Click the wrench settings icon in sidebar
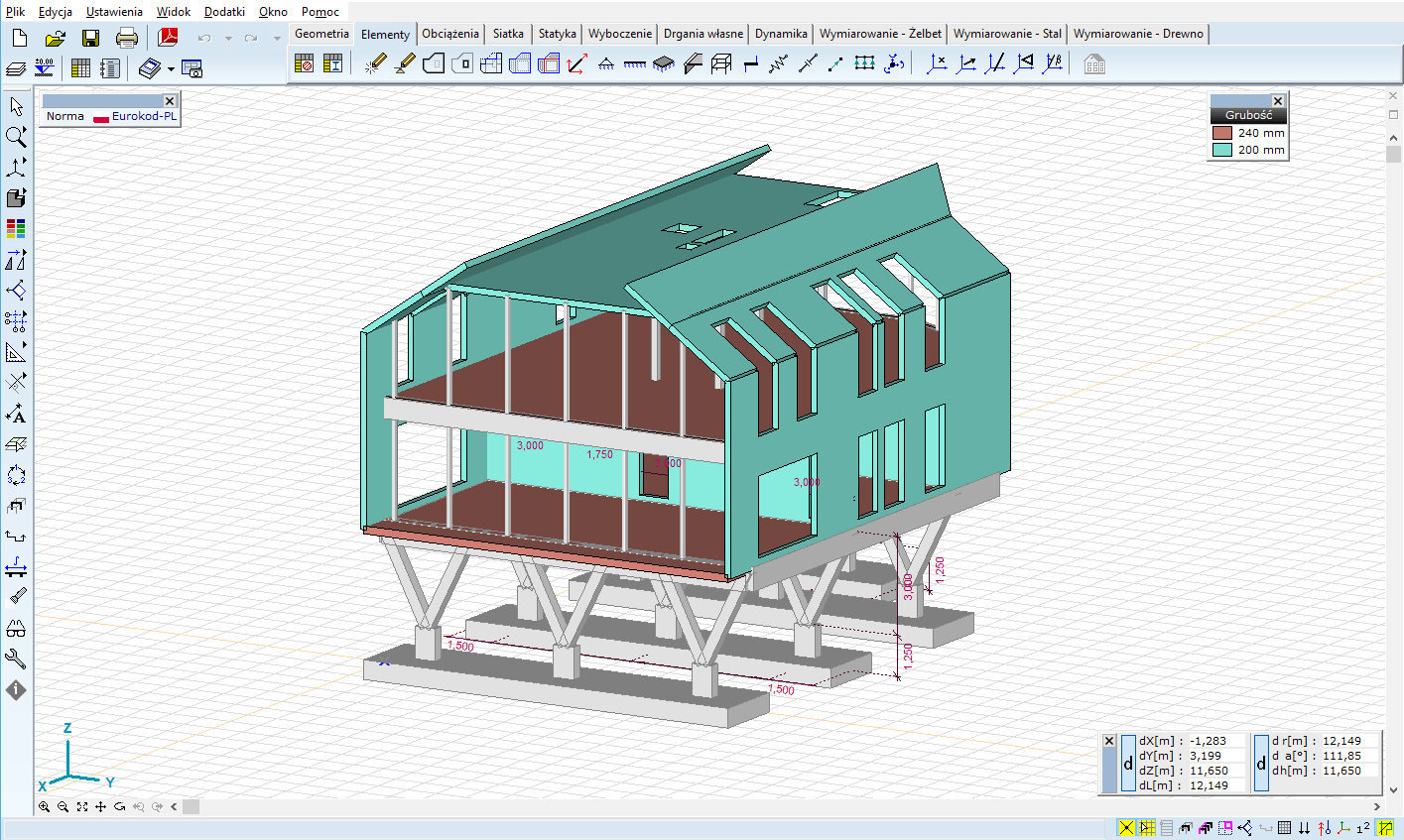The image size is (1404, 840). (16, 659)
